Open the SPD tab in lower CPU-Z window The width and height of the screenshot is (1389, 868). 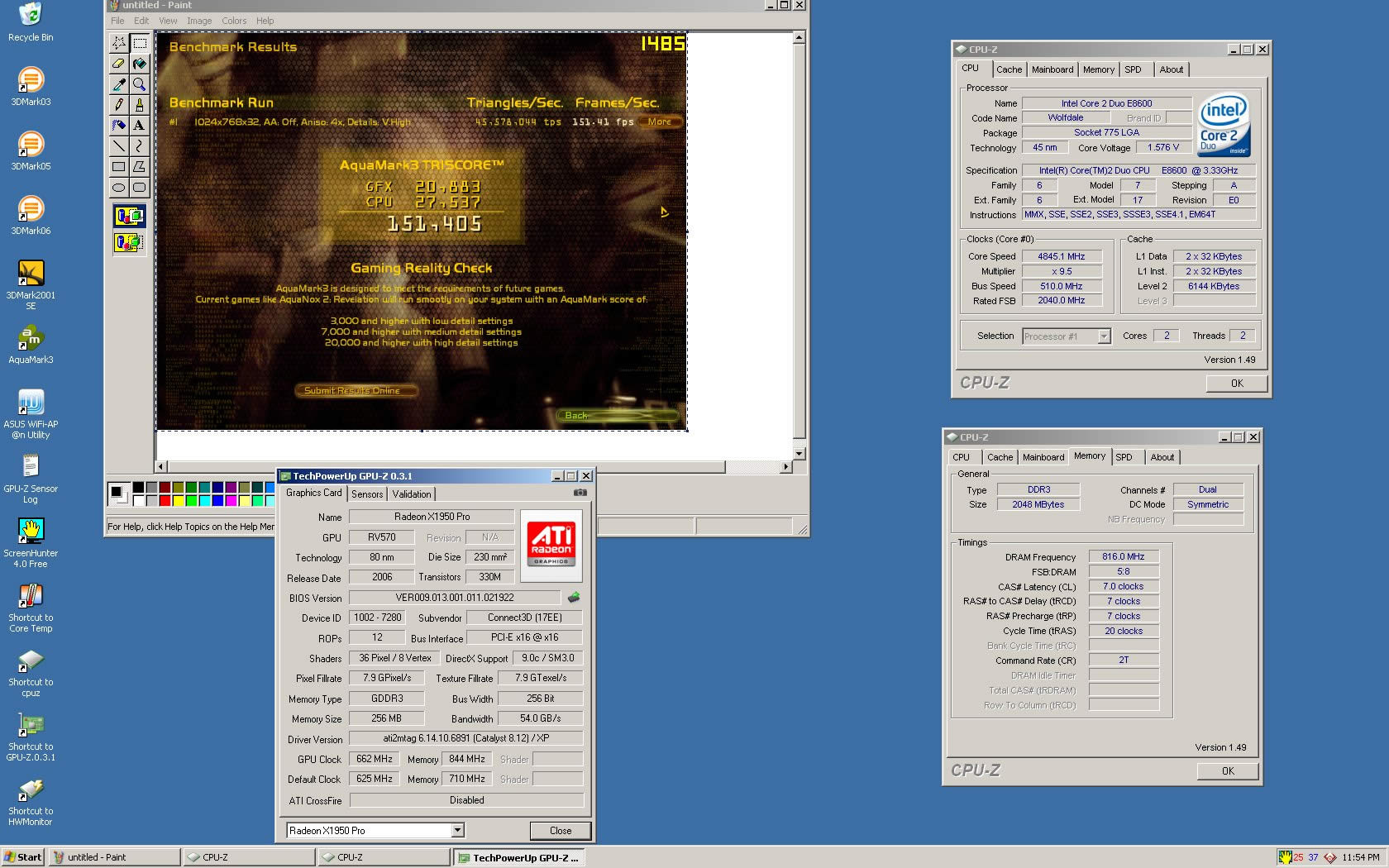(1124, 457)
